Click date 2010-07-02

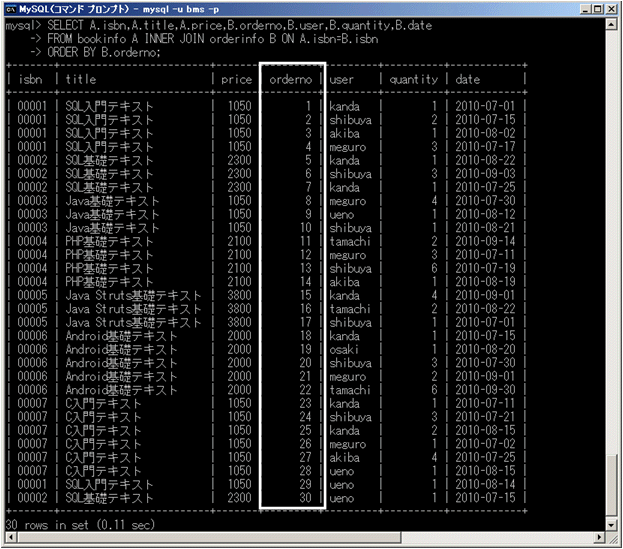coord(485,444)
